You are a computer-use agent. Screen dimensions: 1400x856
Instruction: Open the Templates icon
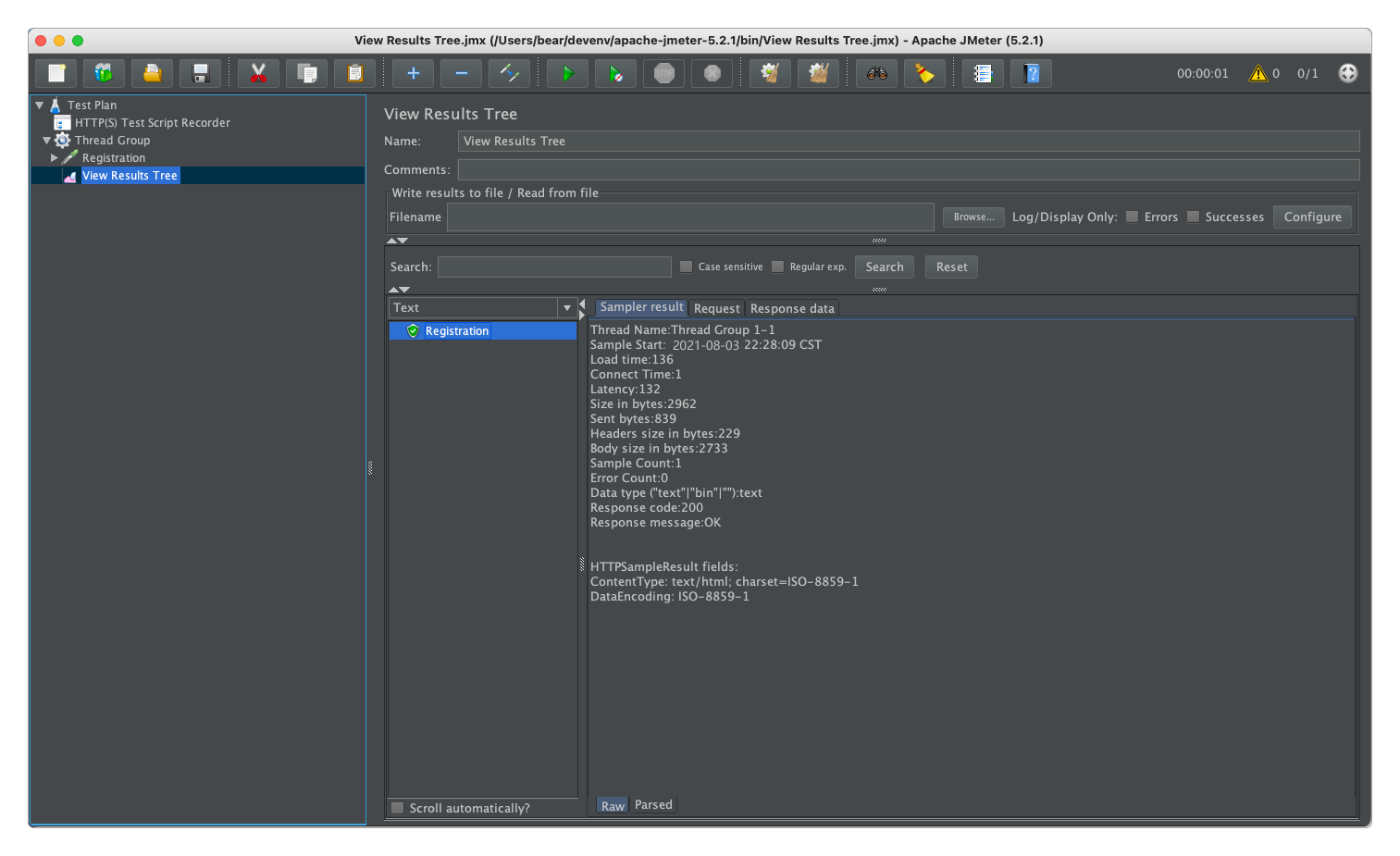(x=104, y=73)
